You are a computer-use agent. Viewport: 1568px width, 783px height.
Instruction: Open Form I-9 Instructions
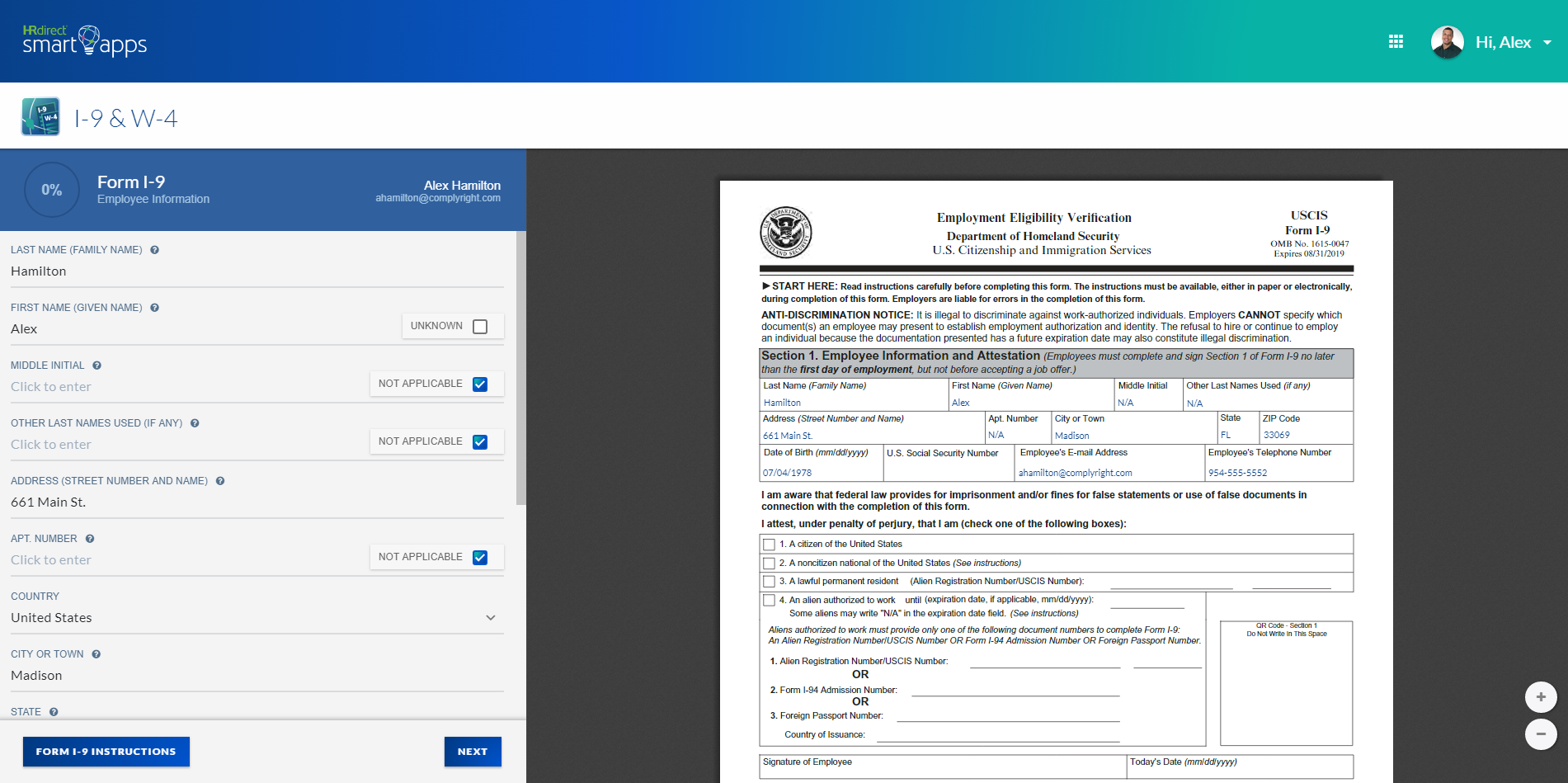tap(106, 752)
